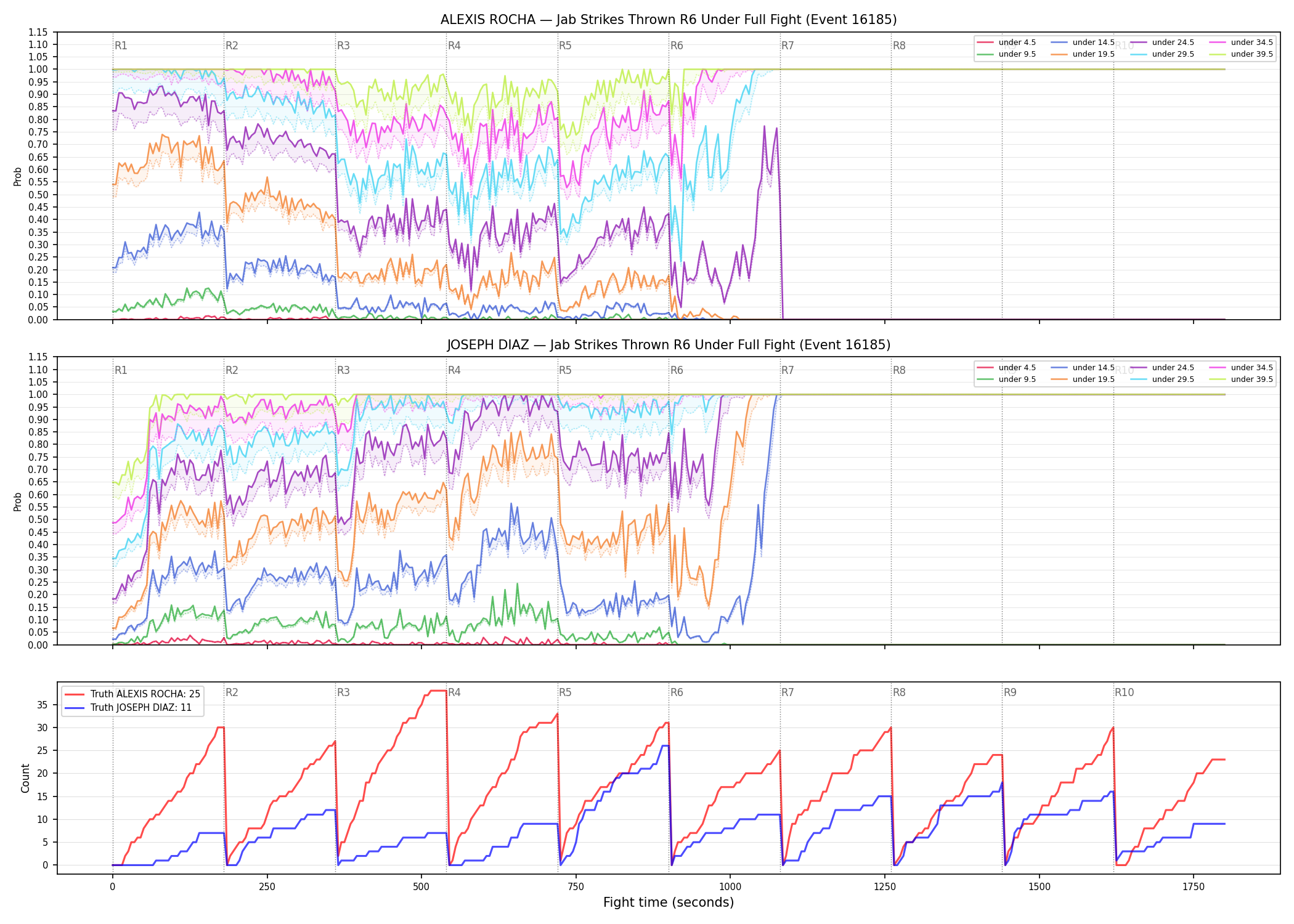Screen dimensions: 1294x924
Task: Select the R8 round label in Diaz chart
Action: click(899, 370)
